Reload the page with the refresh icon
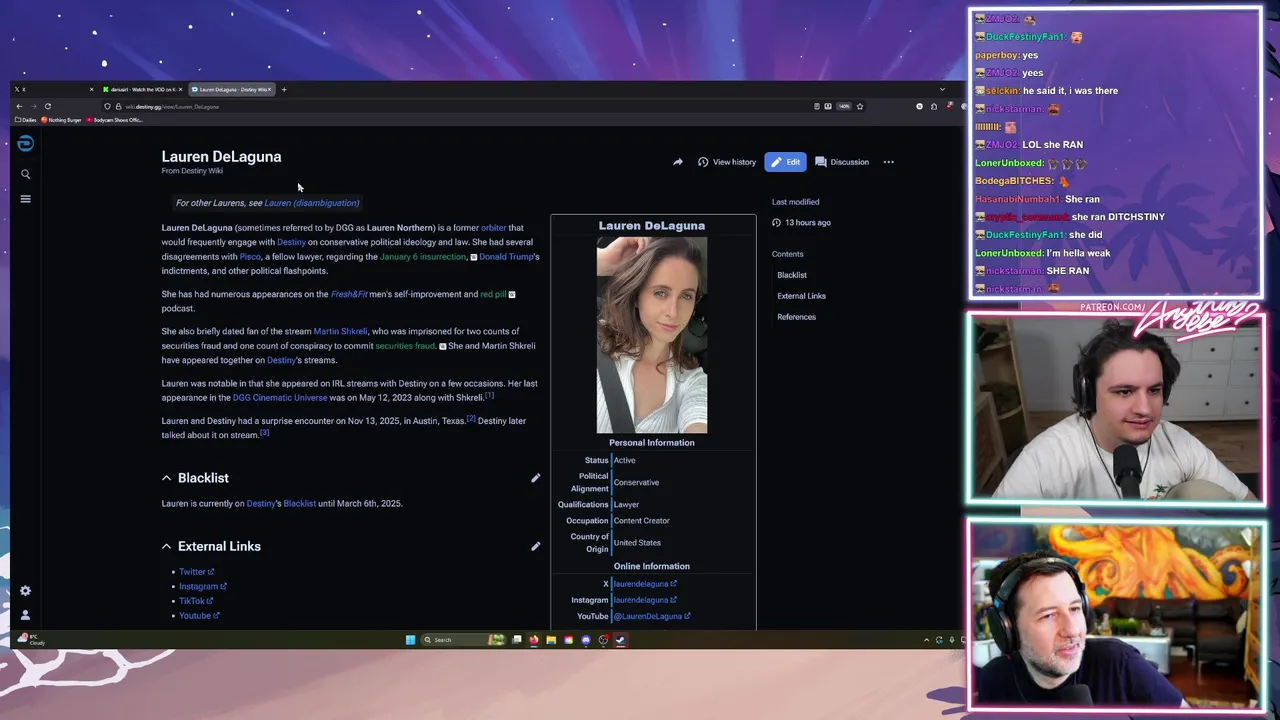The image size is (1280, 720). (48, 106)
